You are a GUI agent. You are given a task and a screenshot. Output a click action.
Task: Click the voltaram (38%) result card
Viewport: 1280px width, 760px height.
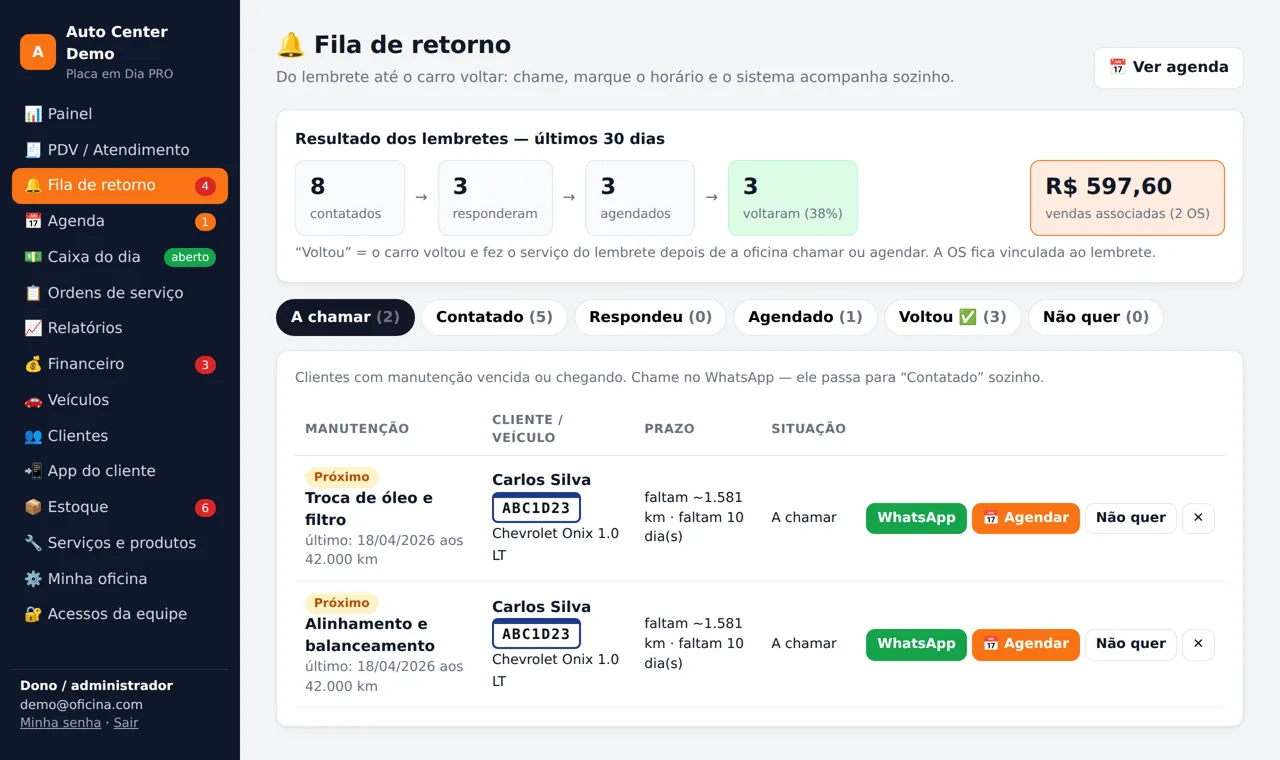tap(793, 198)
